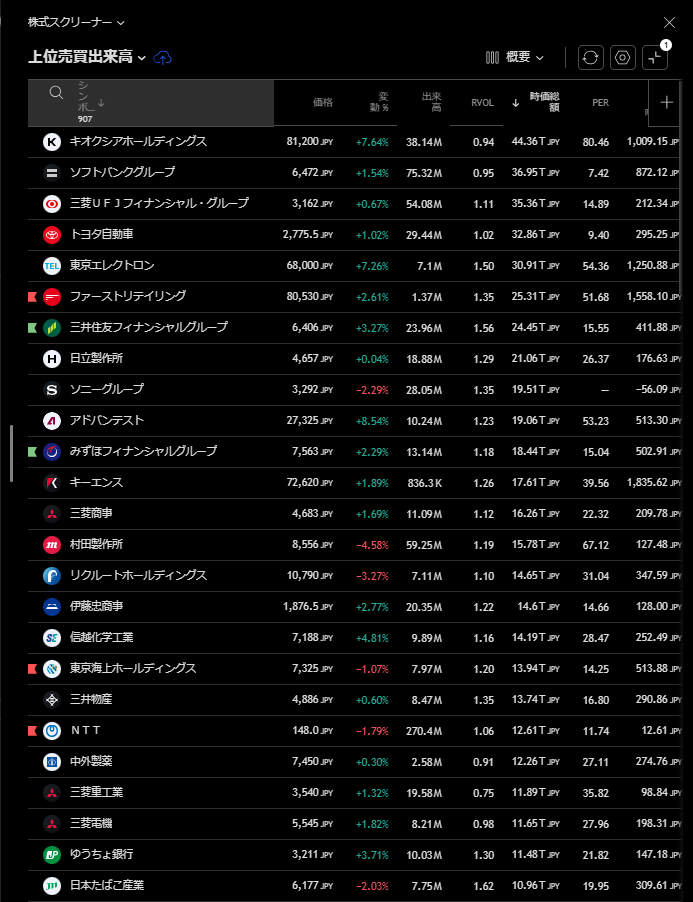The height and width of the screenshot is (902, 693).
Task: Close the screener panel
Action: pyautogui.click(x=669, y=22)
